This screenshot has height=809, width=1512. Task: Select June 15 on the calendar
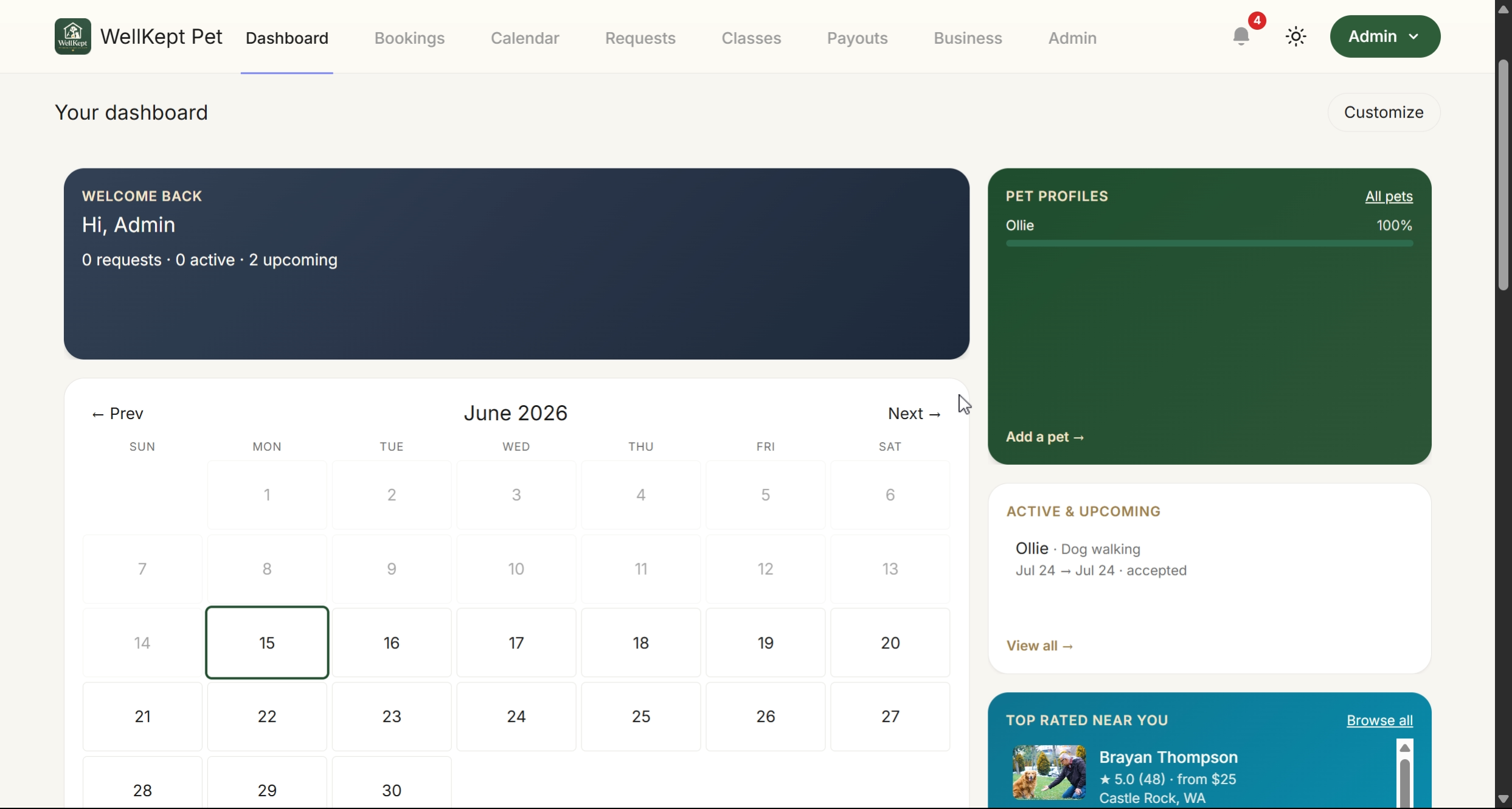[x=267, y=642]
